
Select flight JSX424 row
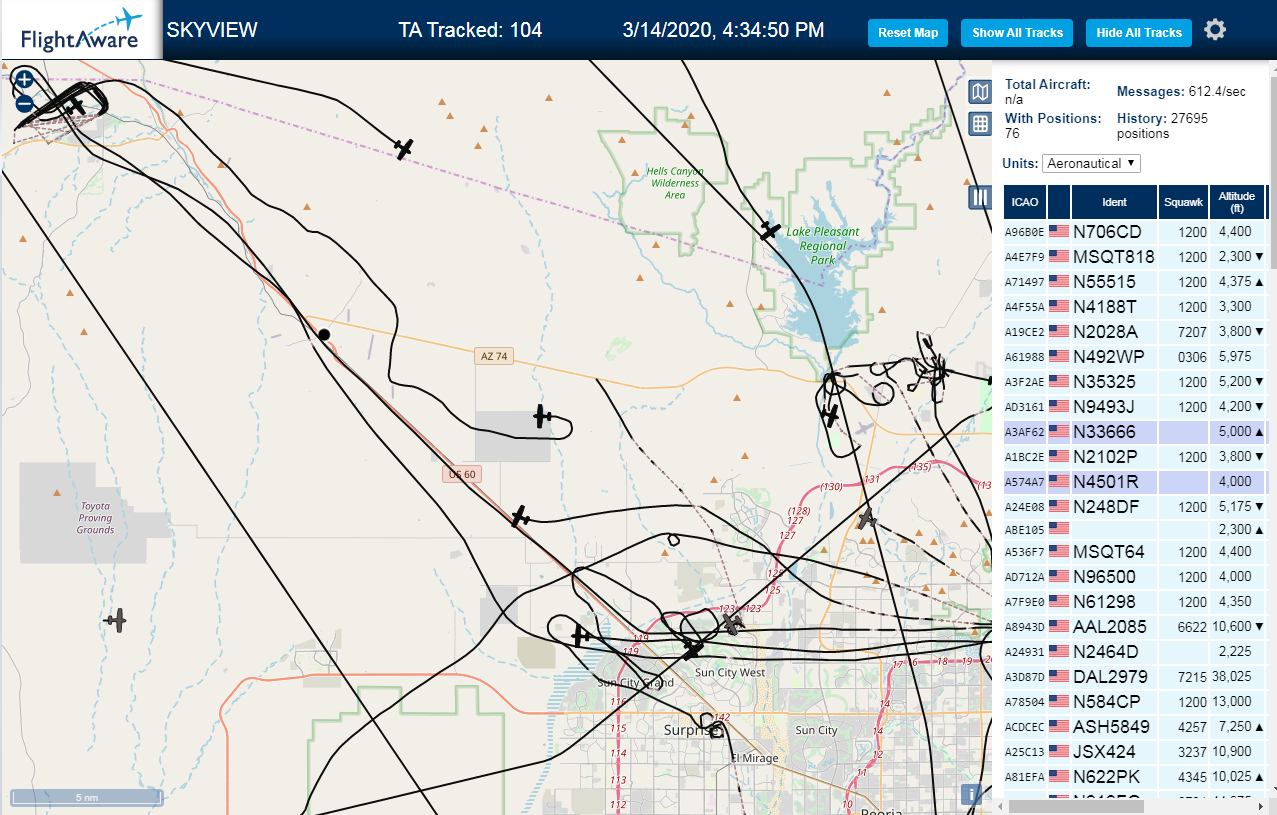(x=1137, y=752)
